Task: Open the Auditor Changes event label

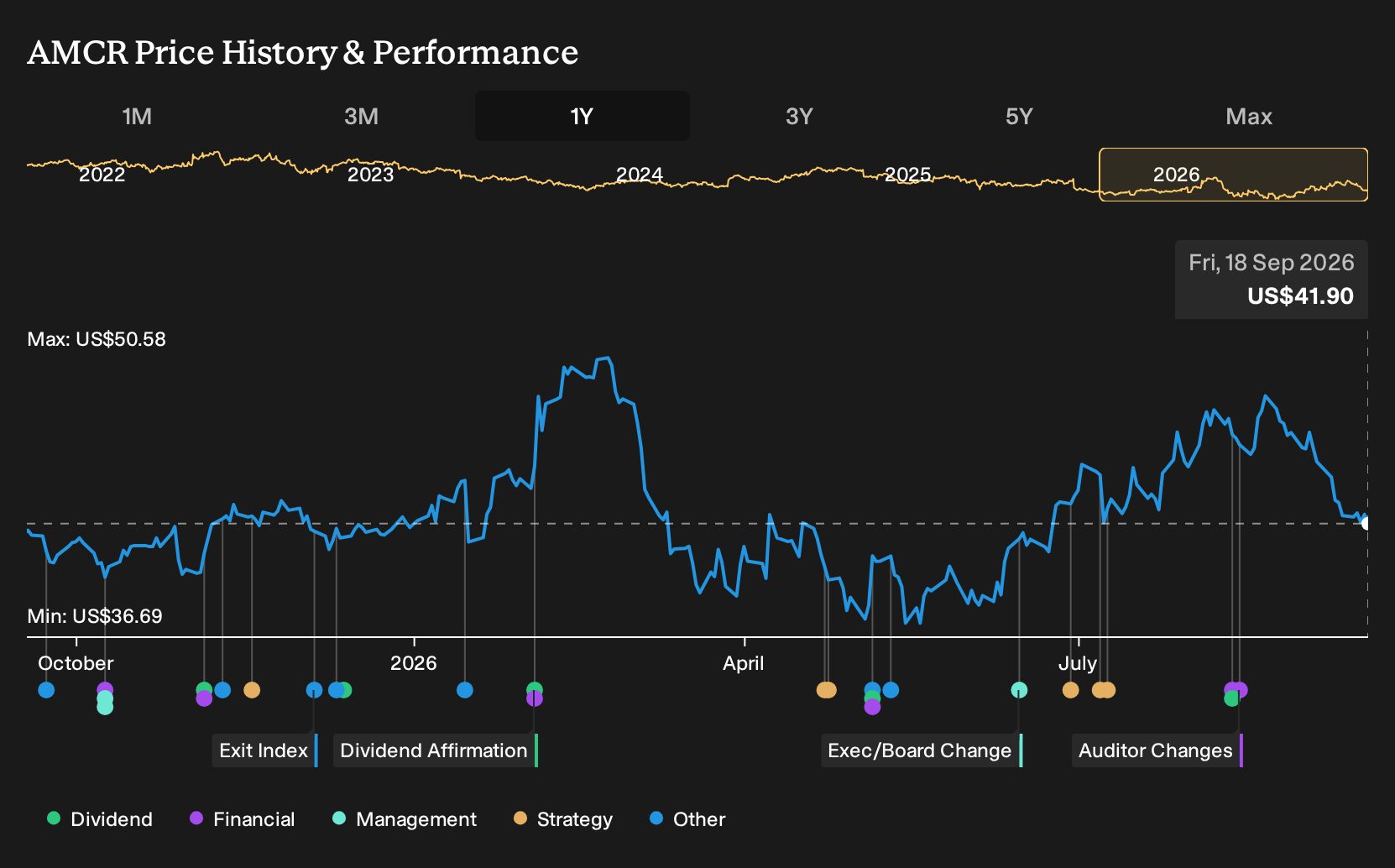Action: 1157,750
